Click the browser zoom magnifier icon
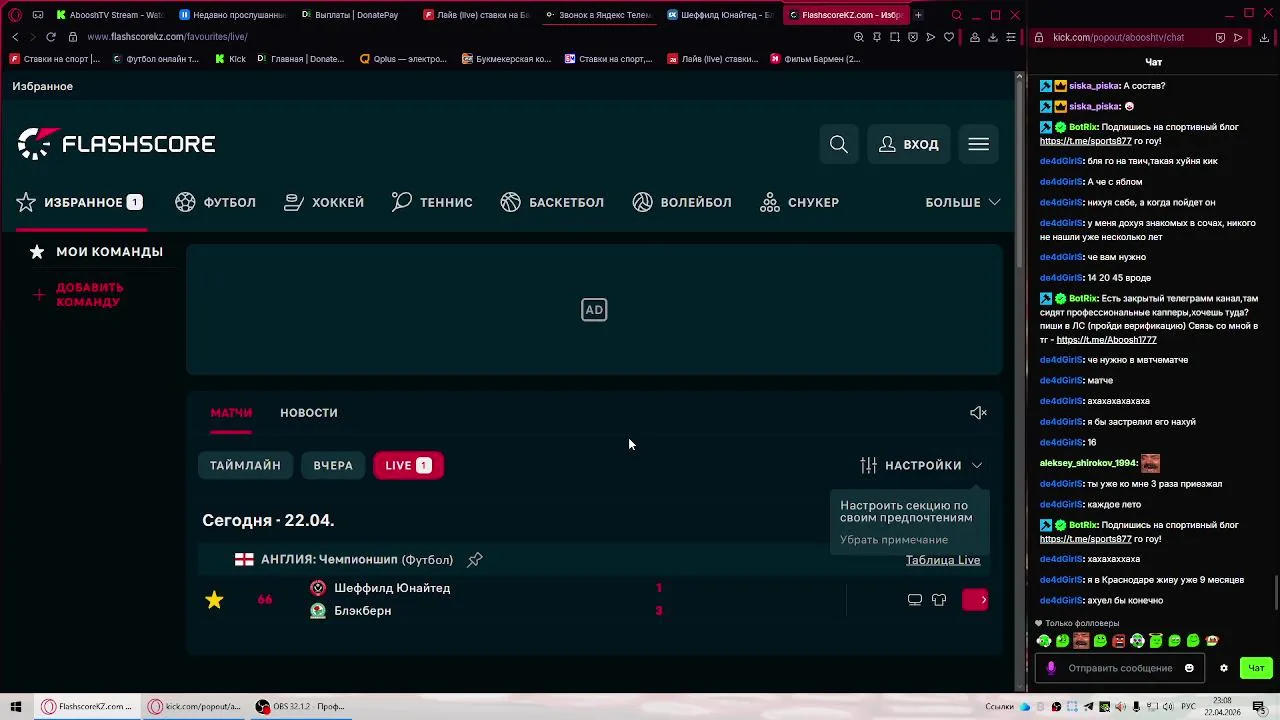Viewport: 1280px width, 720px height. (x=858, y=37)
